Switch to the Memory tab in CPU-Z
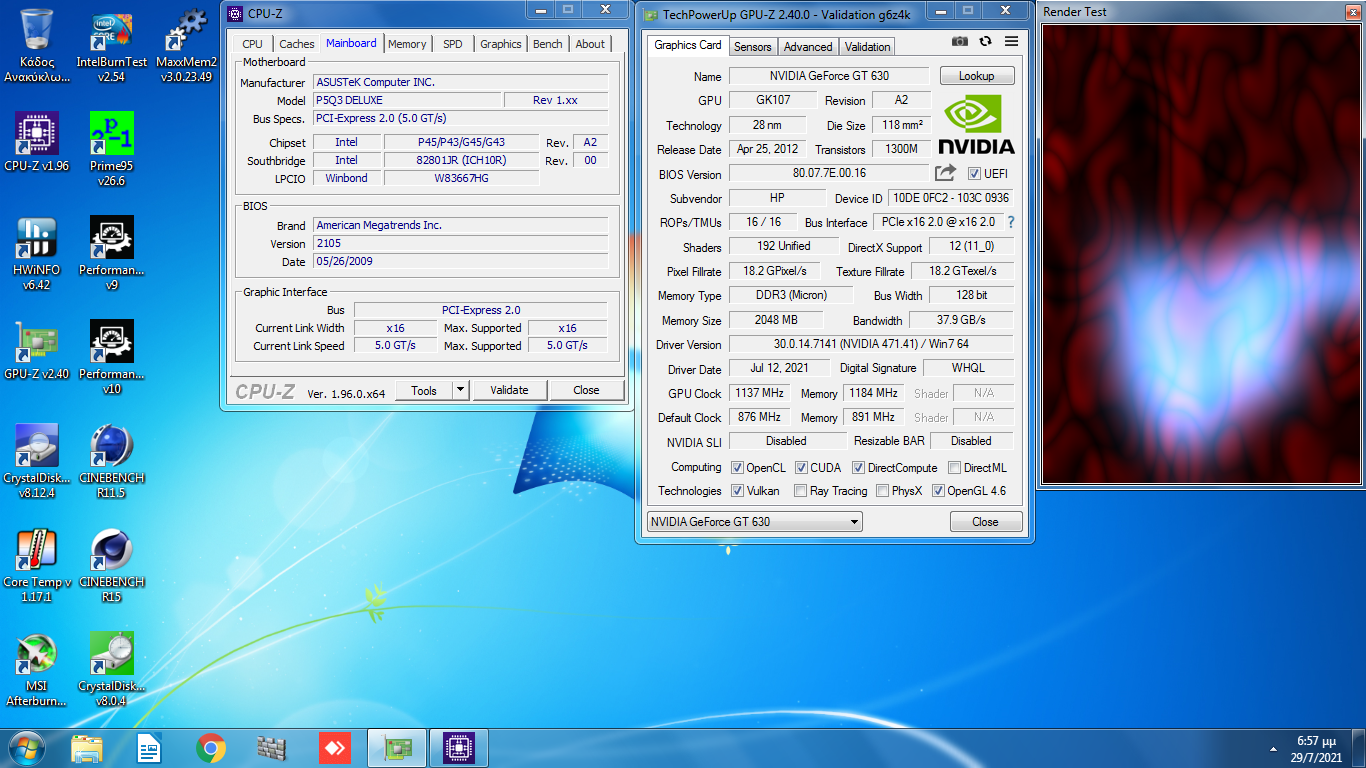This screenshot has height=768, width=1366. tap(407, 44)
